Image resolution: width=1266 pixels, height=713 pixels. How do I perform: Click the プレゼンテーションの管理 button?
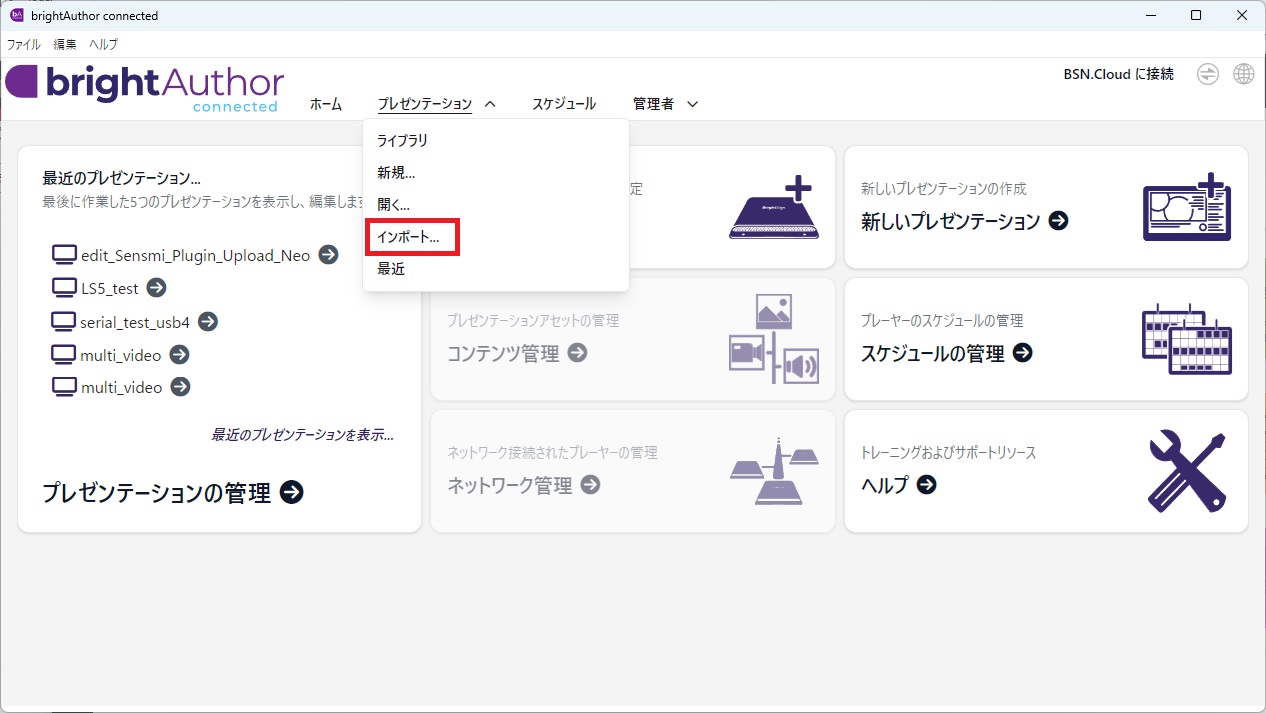coord(172,493)
